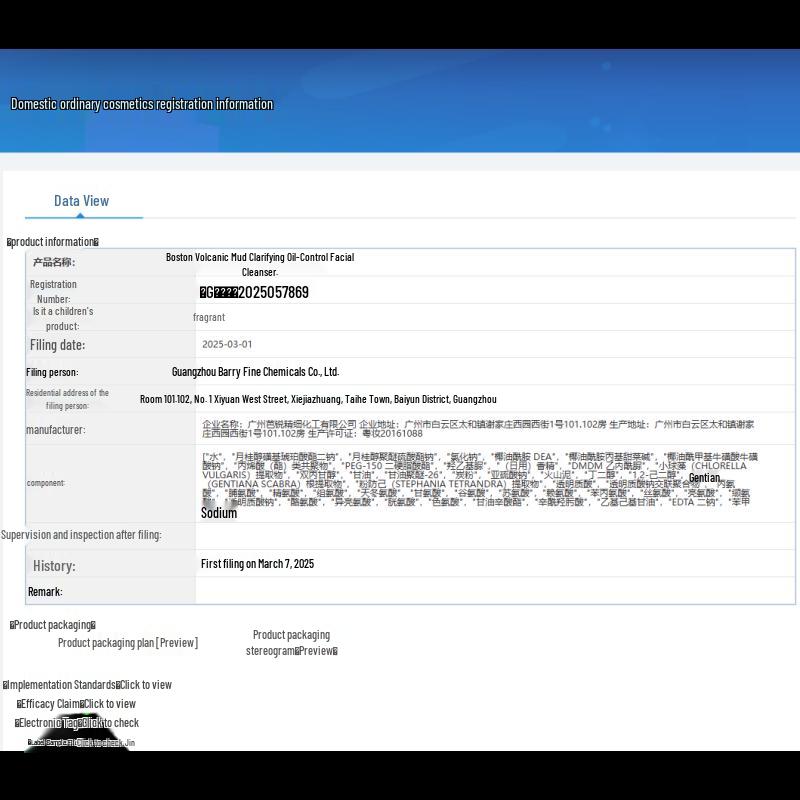Select the registration number ending in 2025057869
Image resolution: width=800 pixels, height=800 pixels.
[x=254, y=292]
